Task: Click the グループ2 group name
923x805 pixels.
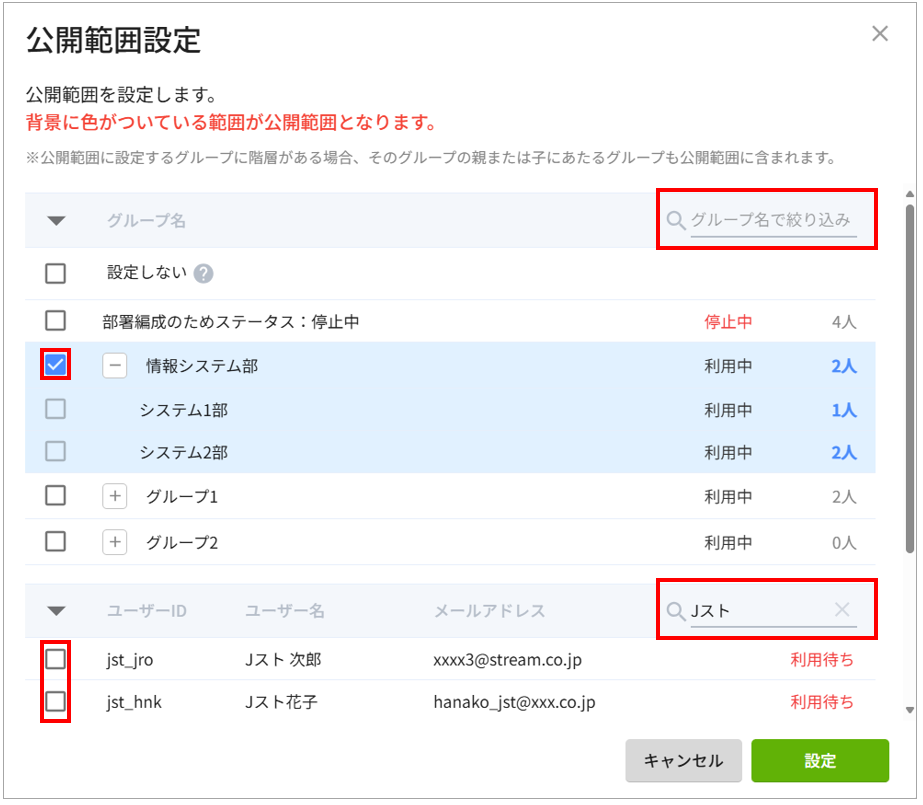Action: coord(182,543)
